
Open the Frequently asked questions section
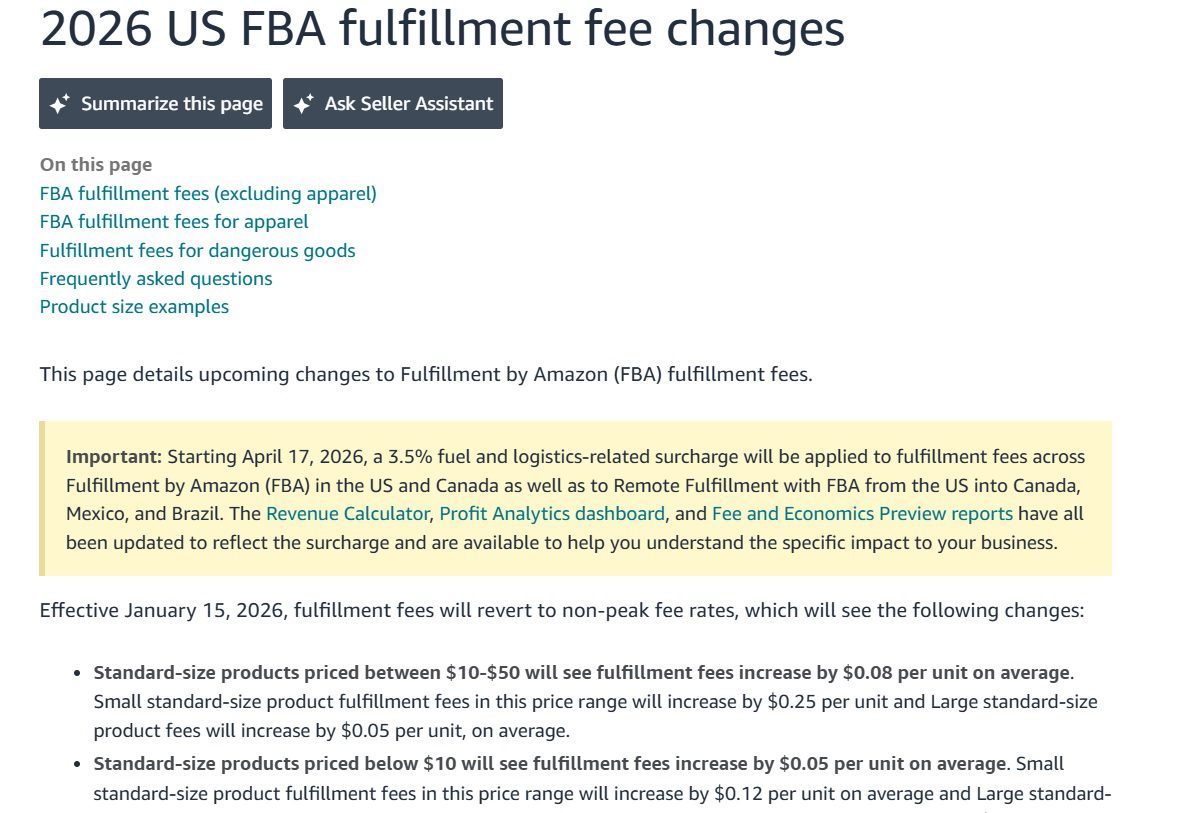155,278
